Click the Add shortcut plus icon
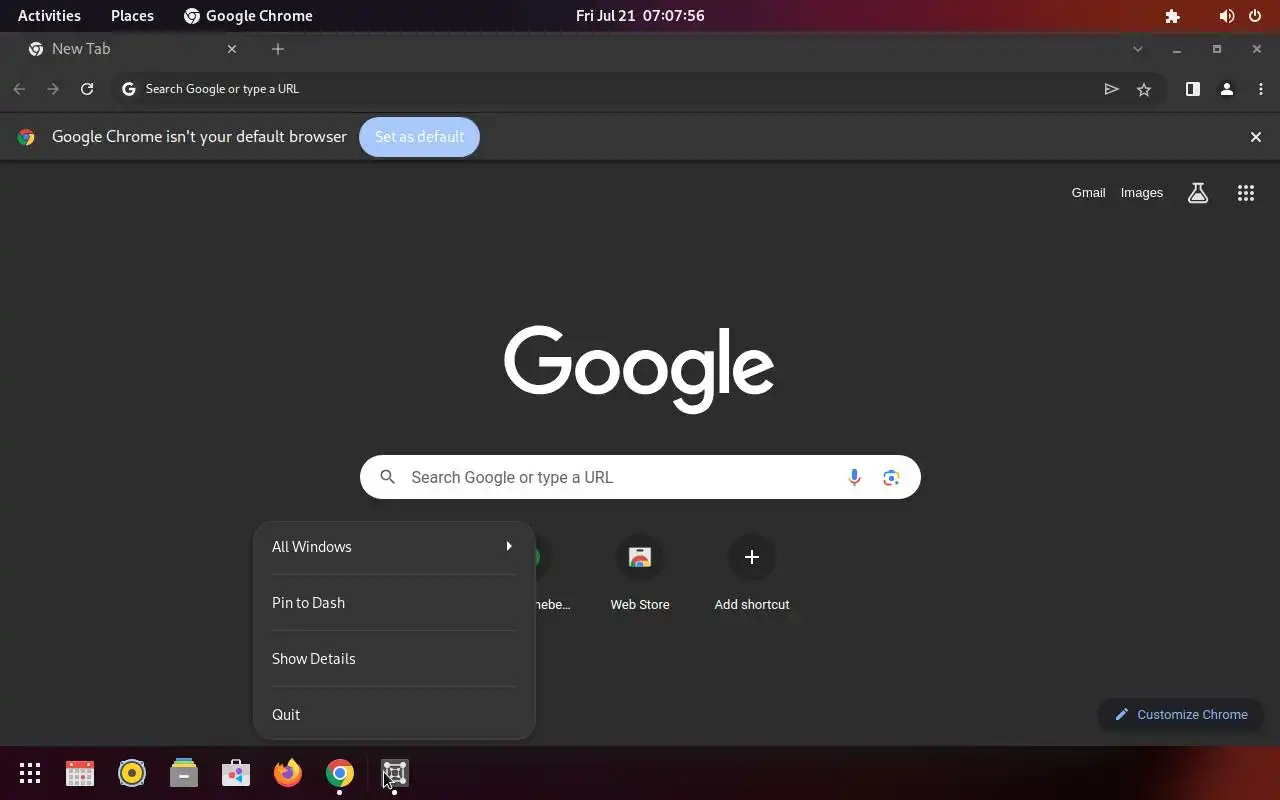 pos(752,557)
